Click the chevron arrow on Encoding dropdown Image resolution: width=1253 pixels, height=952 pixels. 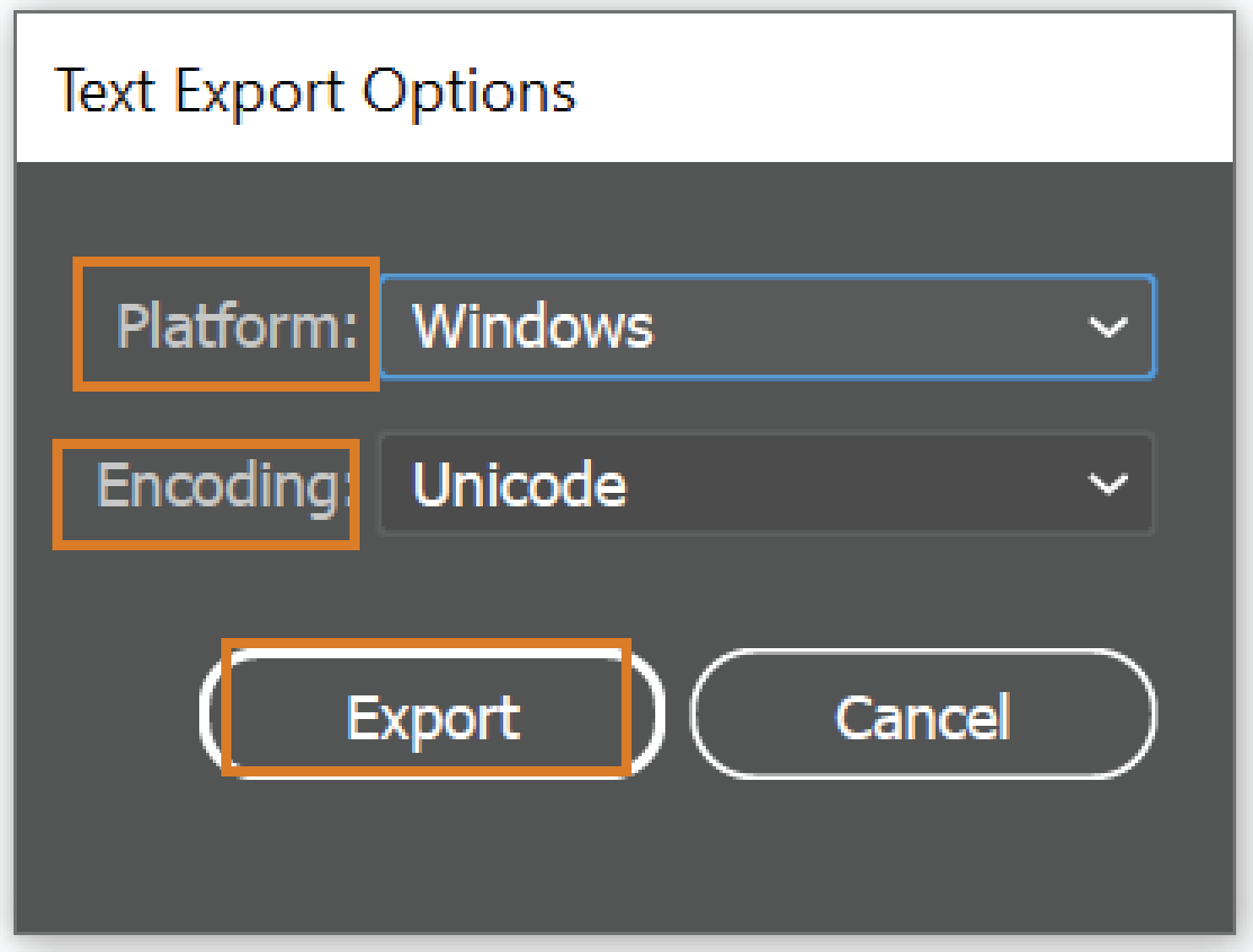point(1107,484)
